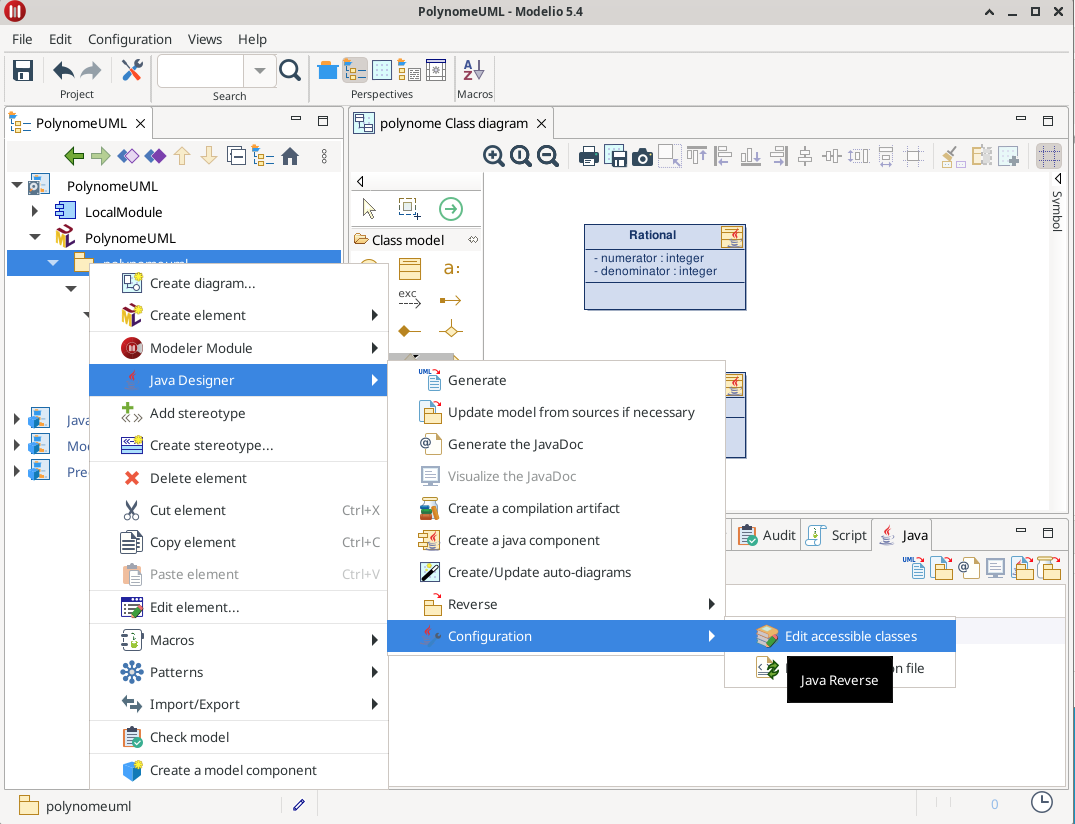The height and width of the screenshot is (824, 1075).
Task: Pick the Class tool in palette
Action: (x=409, y=269)
